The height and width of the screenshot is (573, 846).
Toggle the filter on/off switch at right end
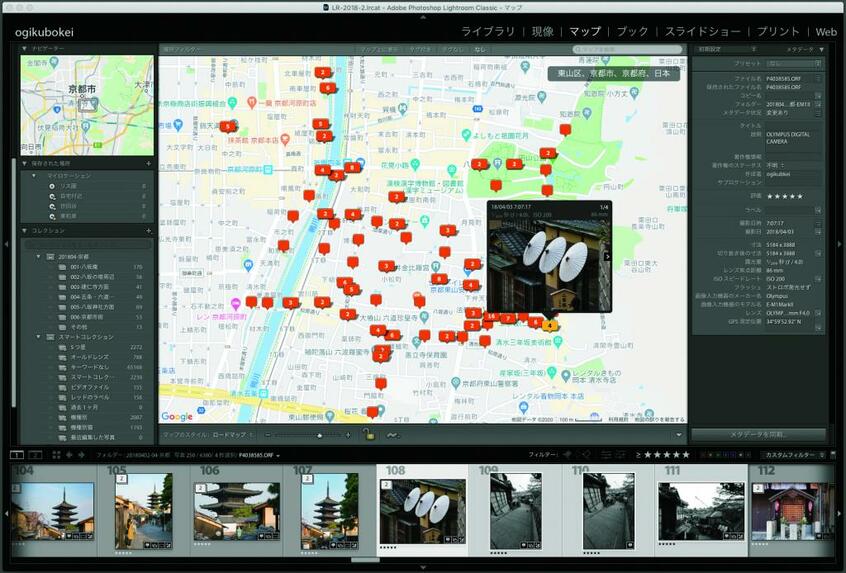click(833, 455)
